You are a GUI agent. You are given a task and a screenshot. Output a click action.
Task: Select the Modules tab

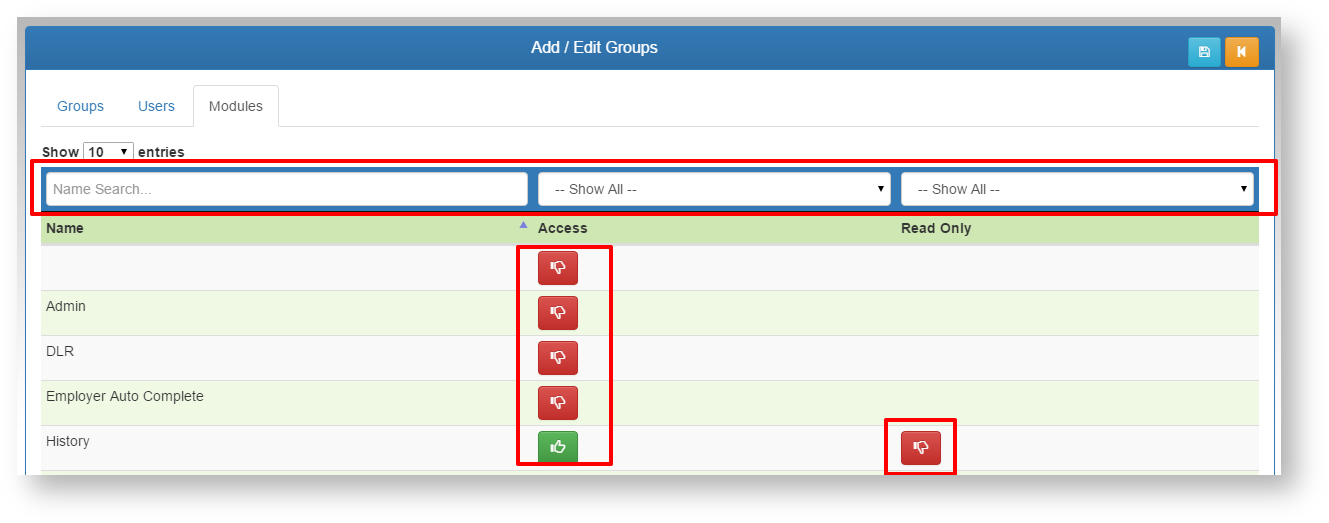[236, 106]
